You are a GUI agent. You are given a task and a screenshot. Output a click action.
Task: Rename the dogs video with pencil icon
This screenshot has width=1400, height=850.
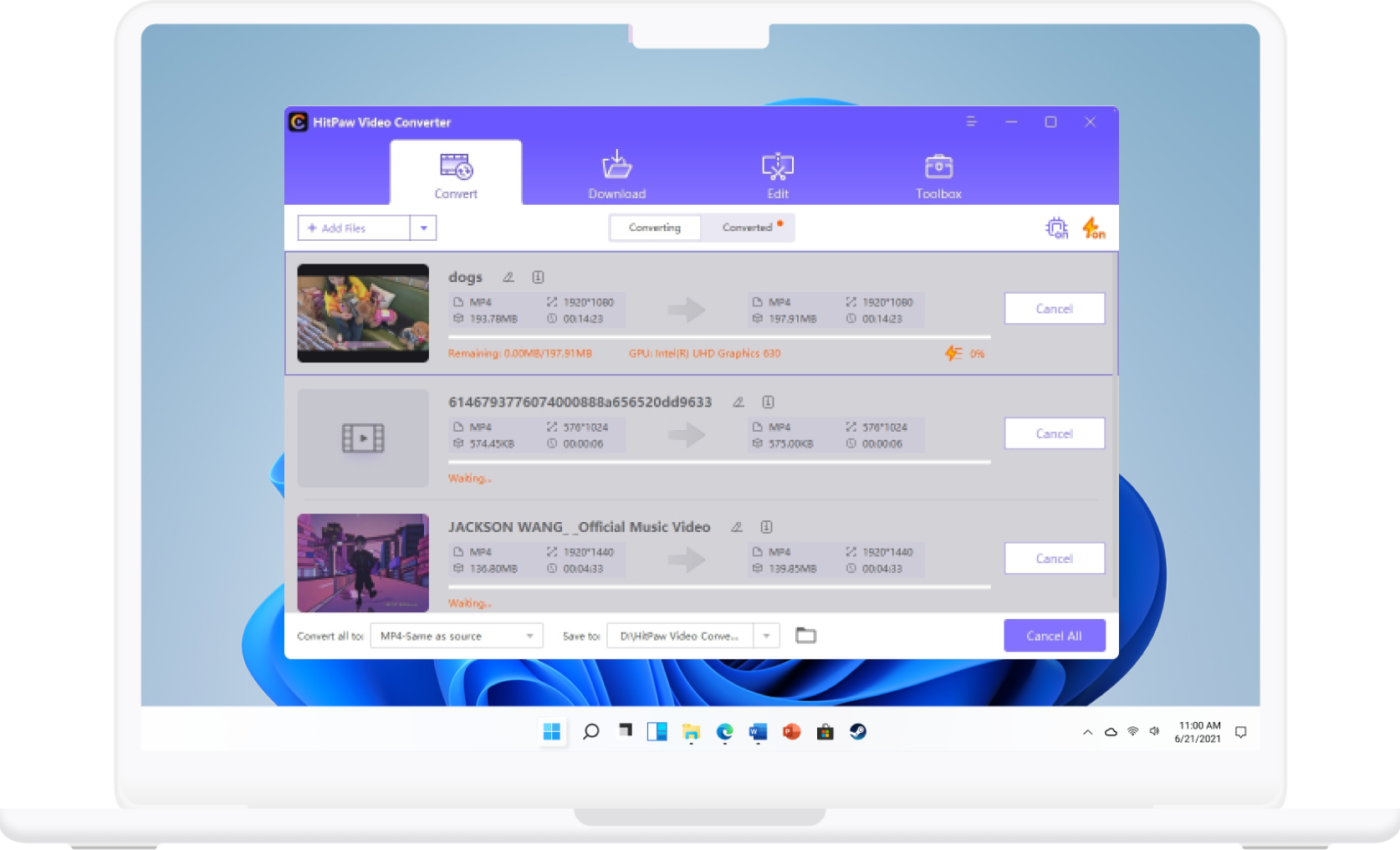click(508, 277)
